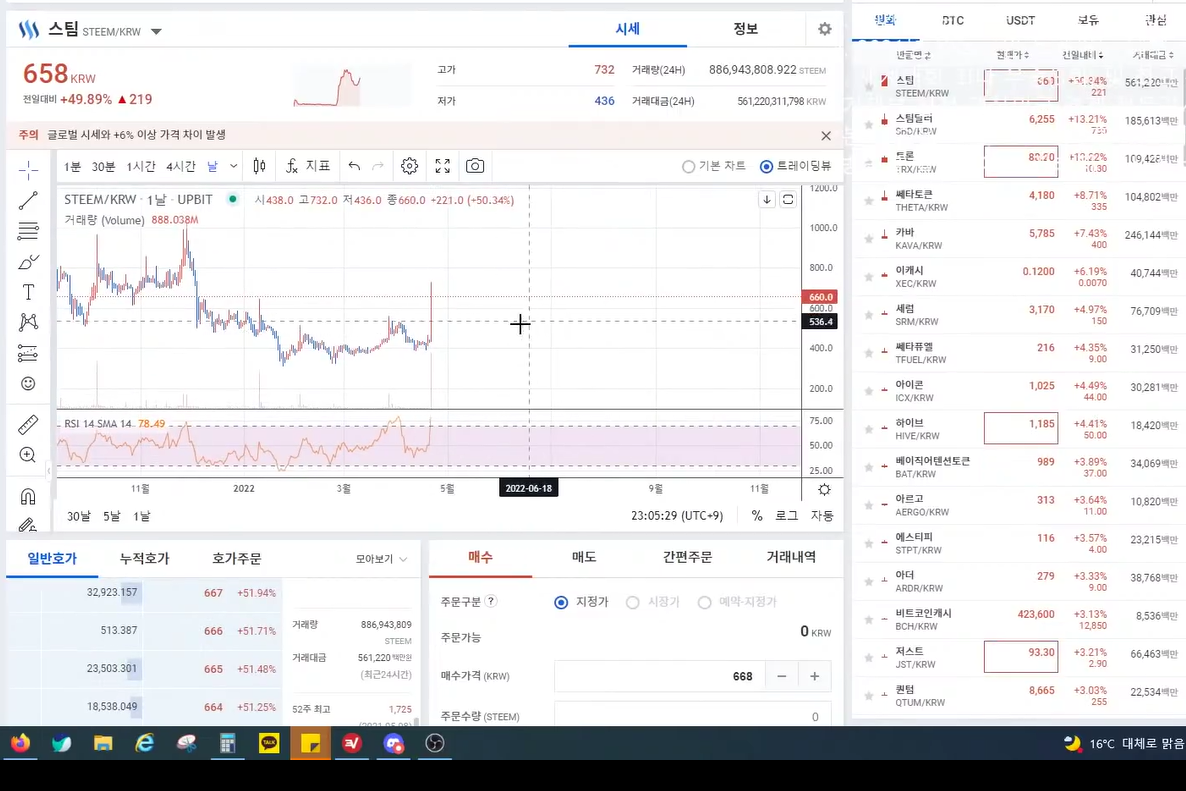Click the chart reset view icon
This screenshot has width=1186, height=791.
pos(788,200)
